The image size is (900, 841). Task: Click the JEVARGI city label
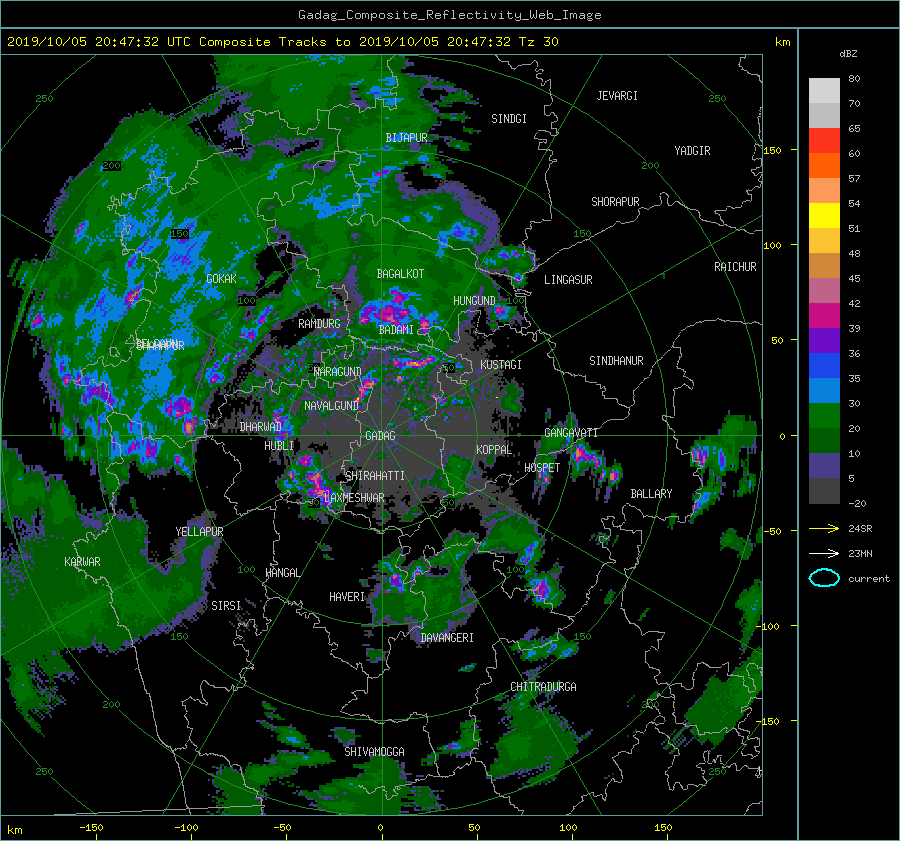(617, 96)
